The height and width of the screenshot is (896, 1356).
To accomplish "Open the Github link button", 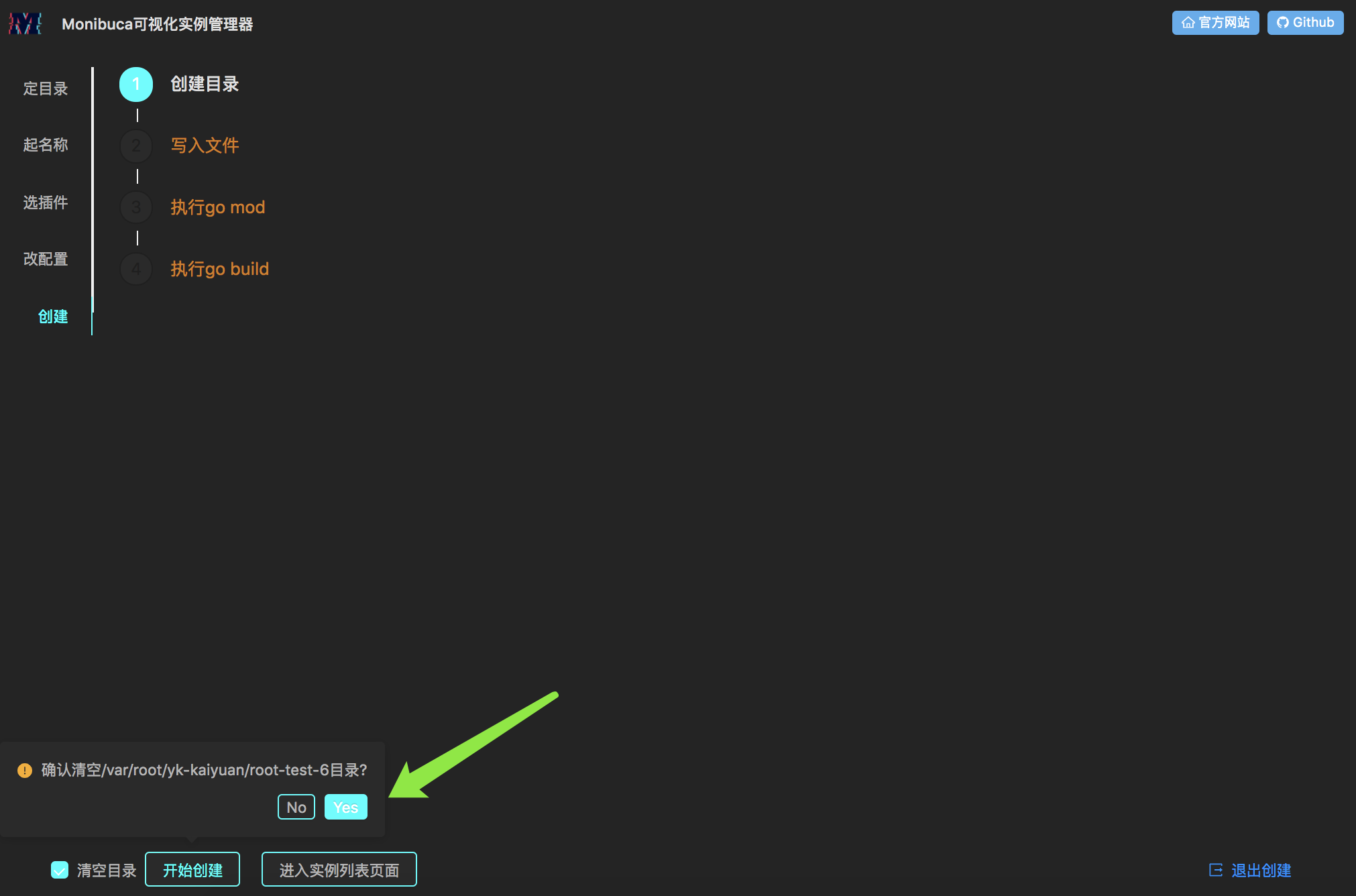I will coord(1305,23).
